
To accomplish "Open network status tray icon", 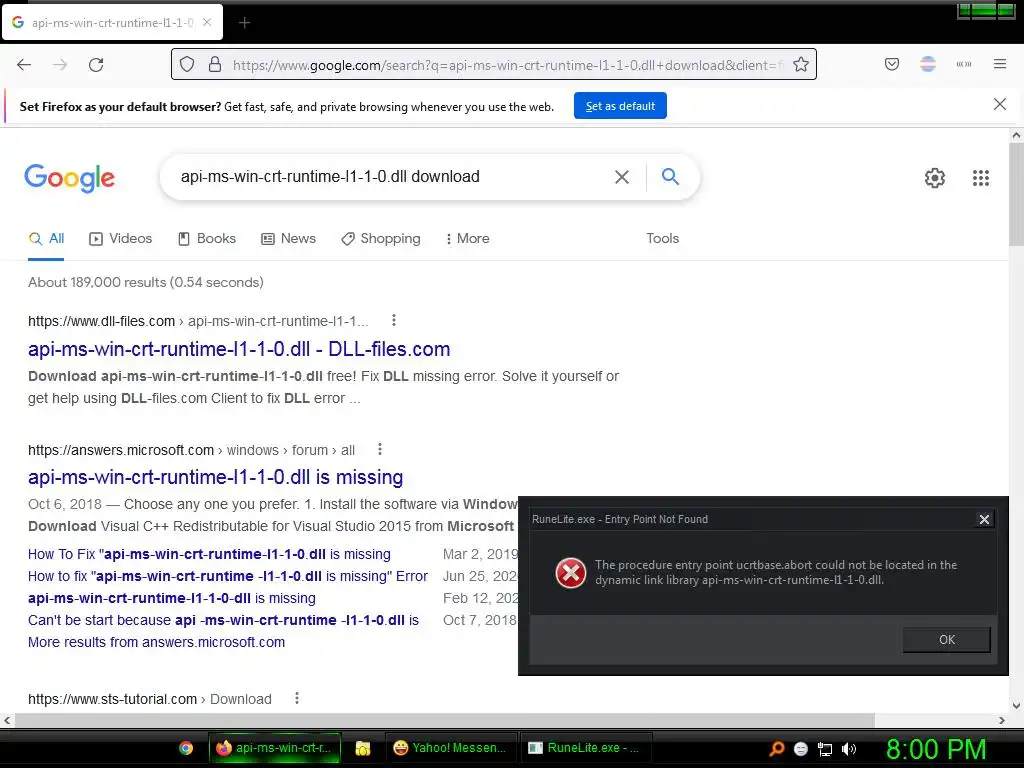I will pos(825,749).
